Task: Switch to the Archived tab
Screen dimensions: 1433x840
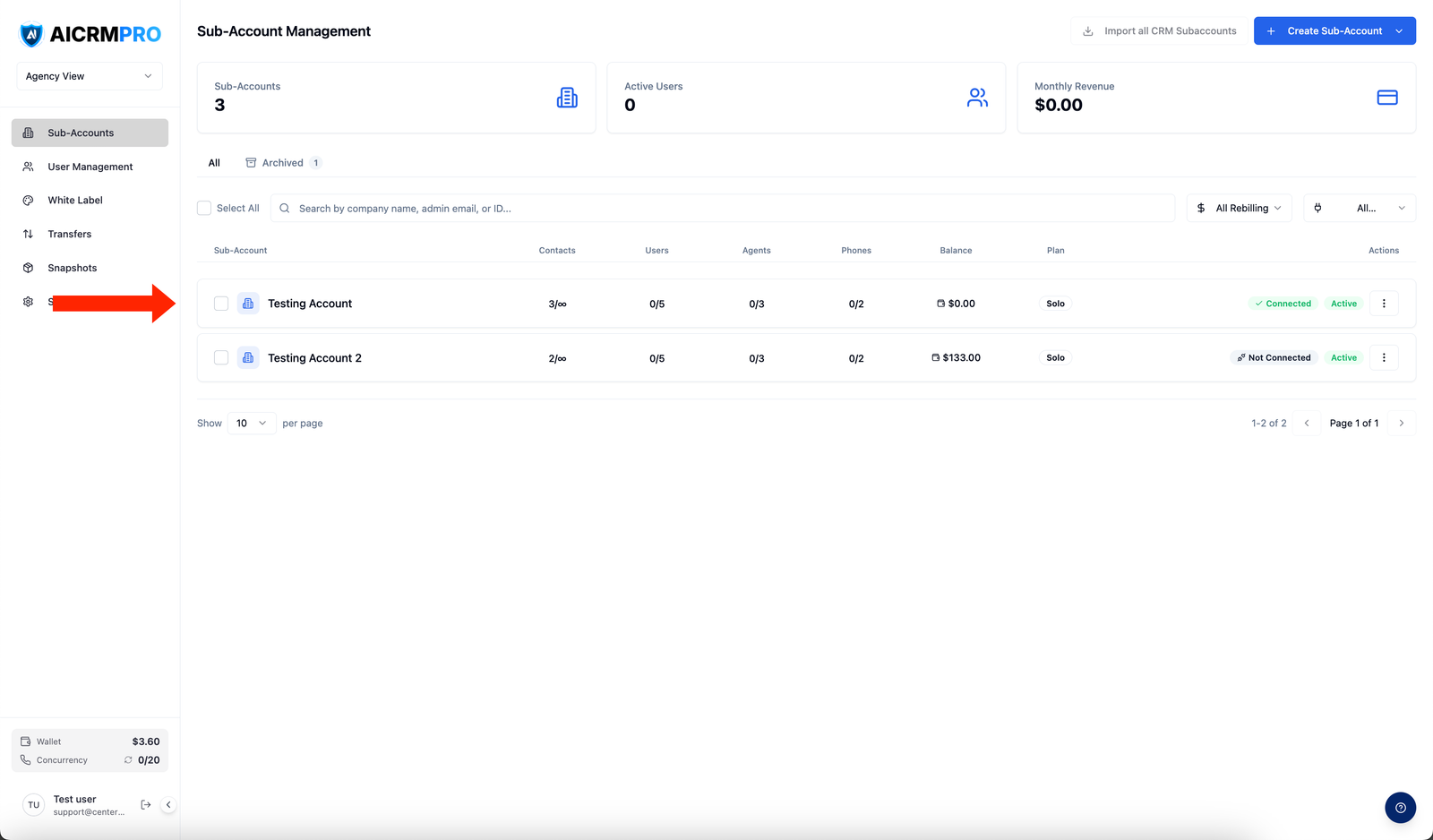Action: pyautogui.click(x=283, y=163)
